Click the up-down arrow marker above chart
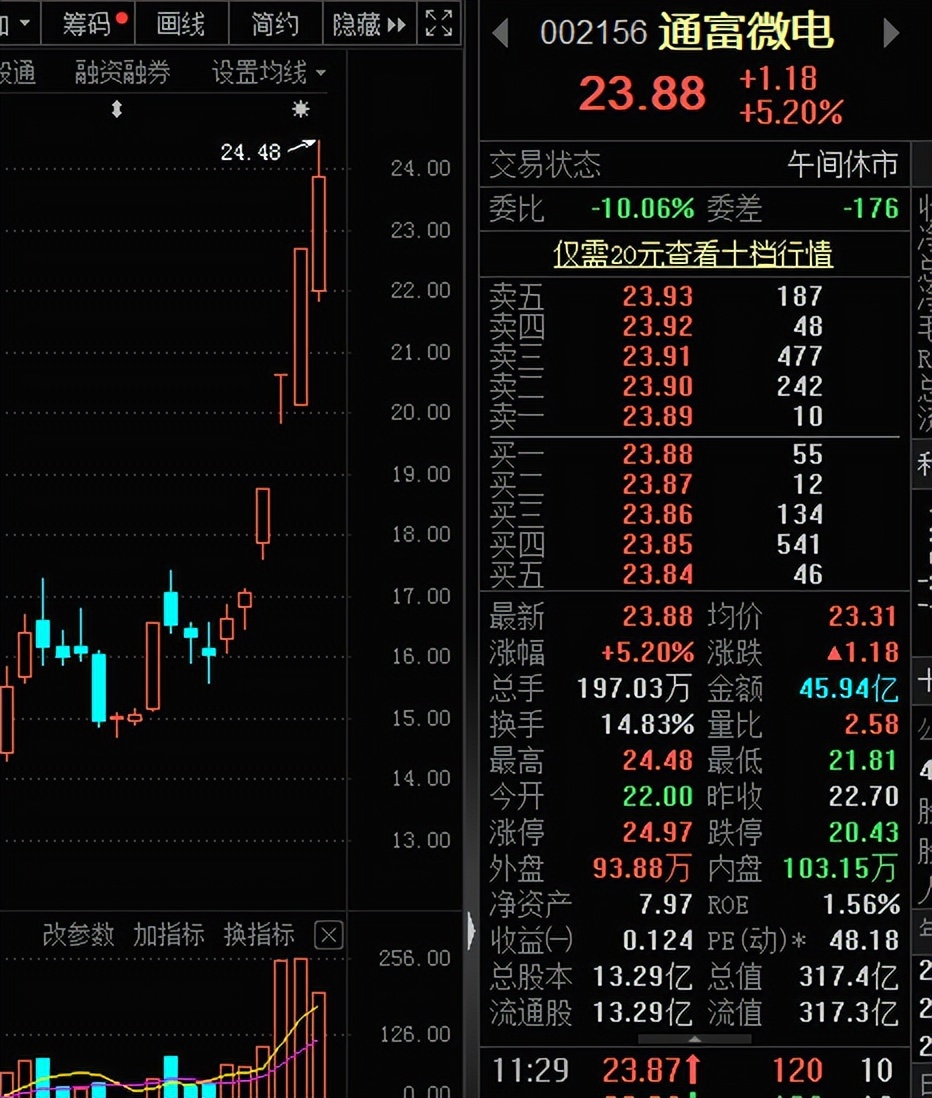Image resolution: width=932 pixels, height=1098 pixels. (116, 109)
